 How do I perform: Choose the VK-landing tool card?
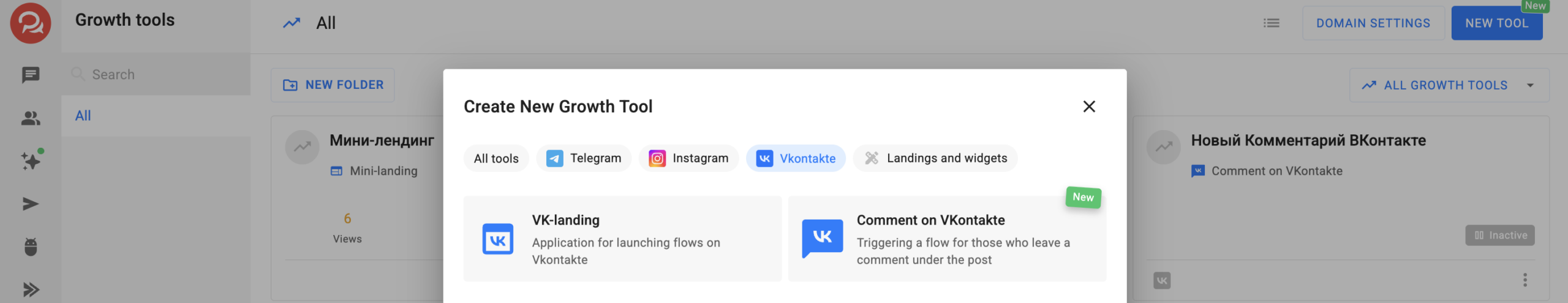tap(622, 239)
